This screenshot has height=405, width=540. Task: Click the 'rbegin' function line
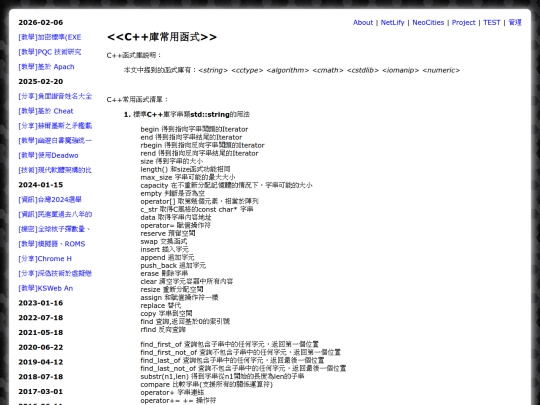point(202,145)
